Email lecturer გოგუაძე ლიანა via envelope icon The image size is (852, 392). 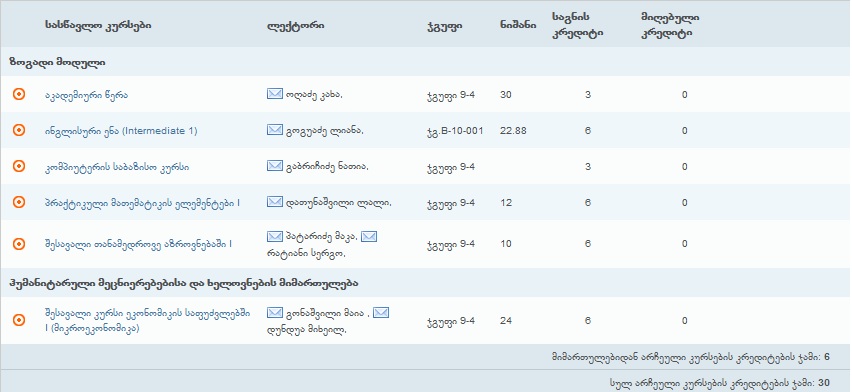(x=275, y=130)
